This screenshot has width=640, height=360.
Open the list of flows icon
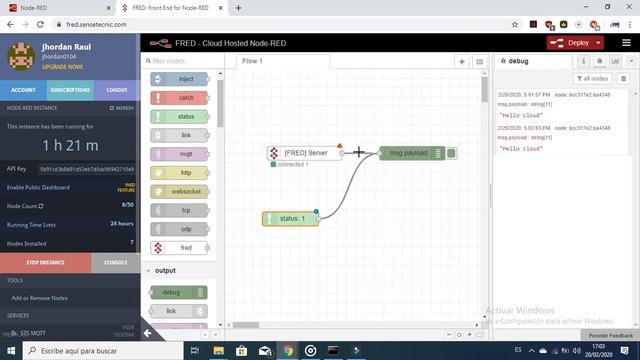point(480,62)
